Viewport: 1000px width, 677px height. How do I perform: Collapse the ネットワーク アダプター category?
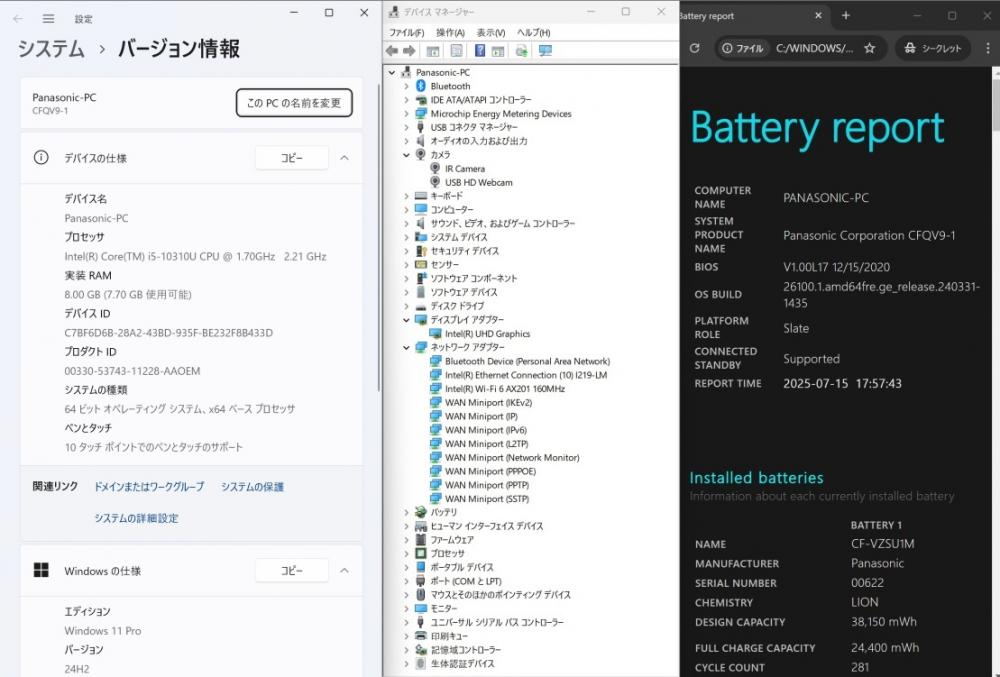point(406,347)
